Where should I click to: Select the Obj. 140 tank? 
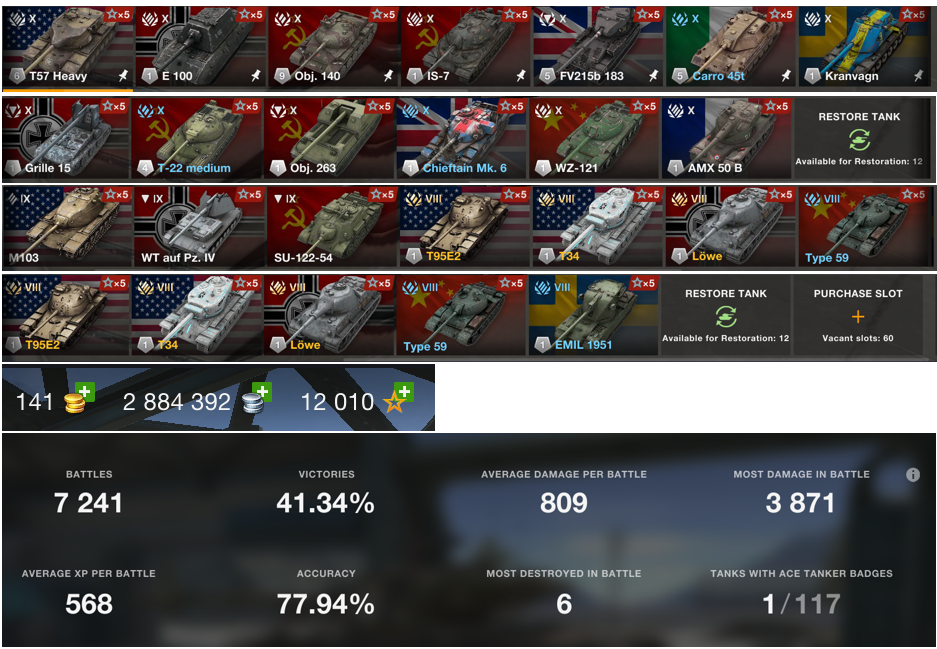click(333, 47)
